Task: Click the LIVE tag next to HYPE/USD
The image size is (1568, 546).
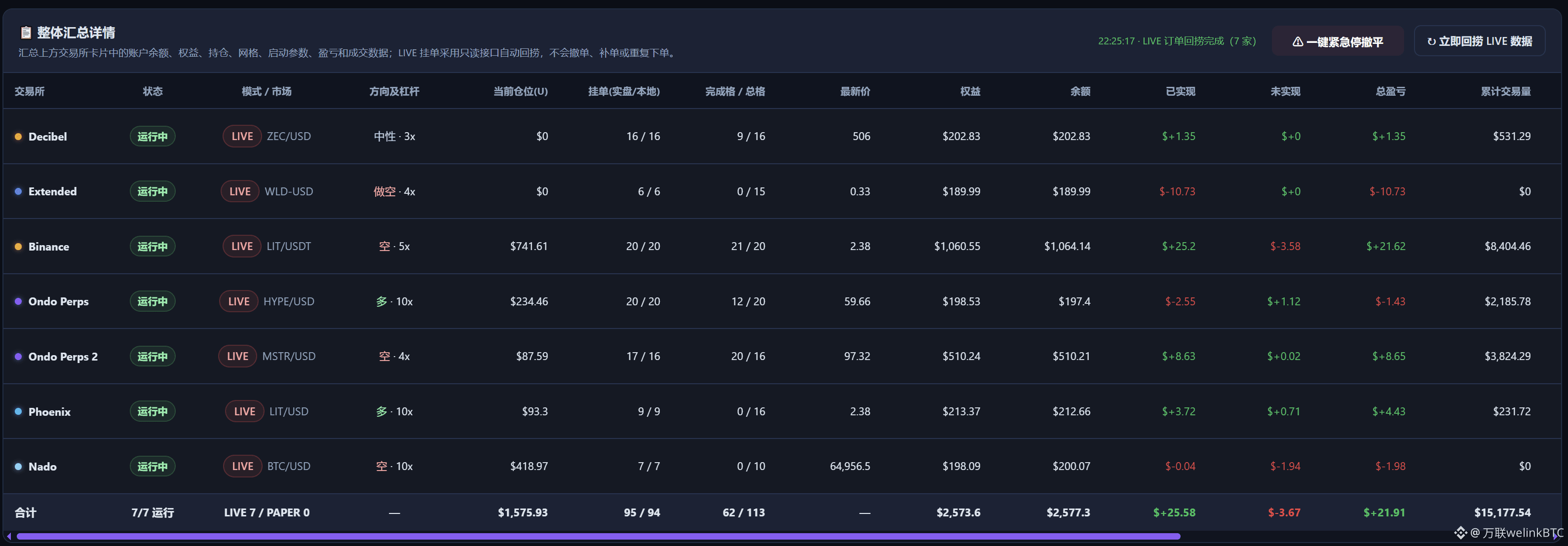Action: [x=238, y=301]
